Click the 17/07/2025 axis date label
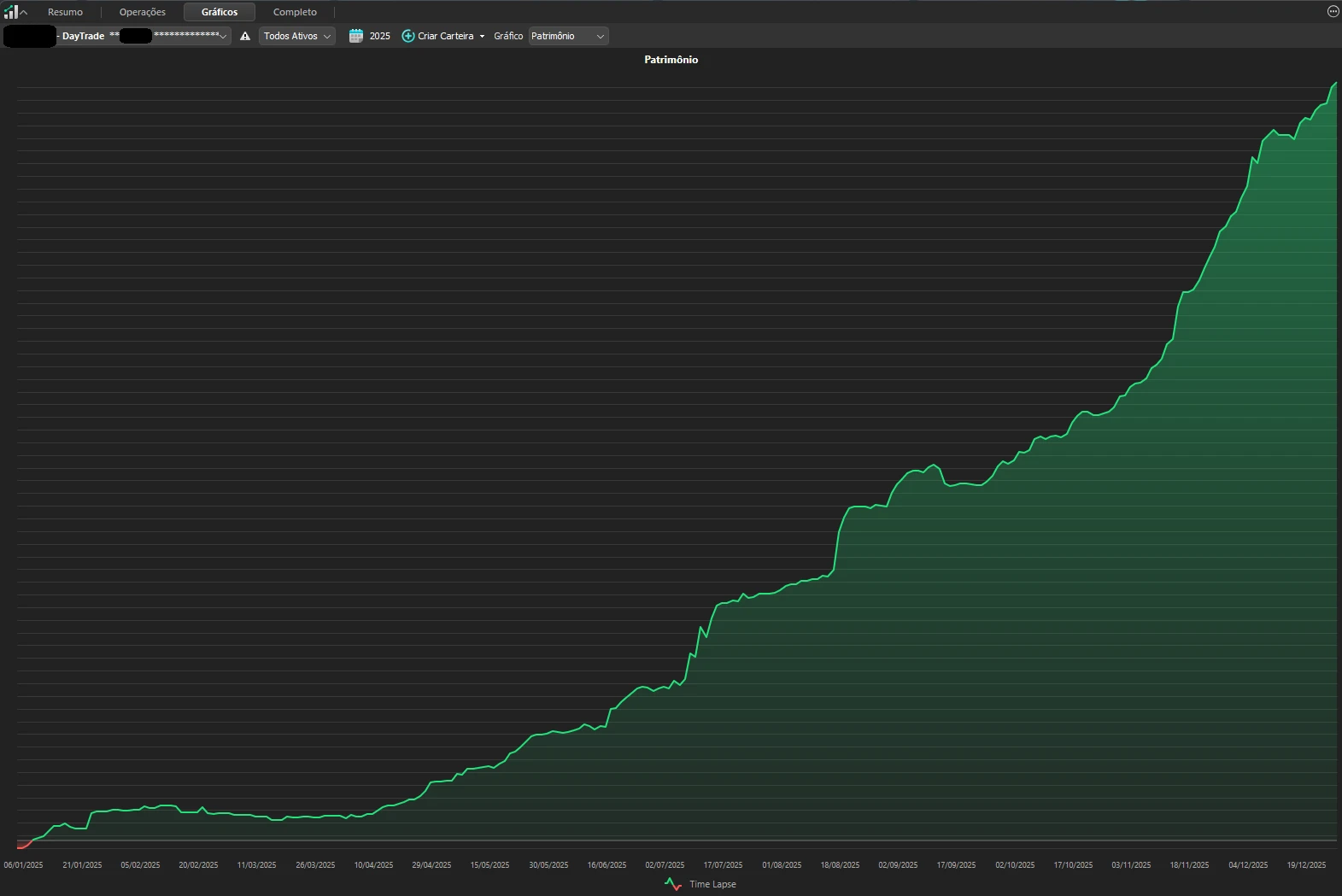Screen dimensions: 1342x896 coord(723,864)
